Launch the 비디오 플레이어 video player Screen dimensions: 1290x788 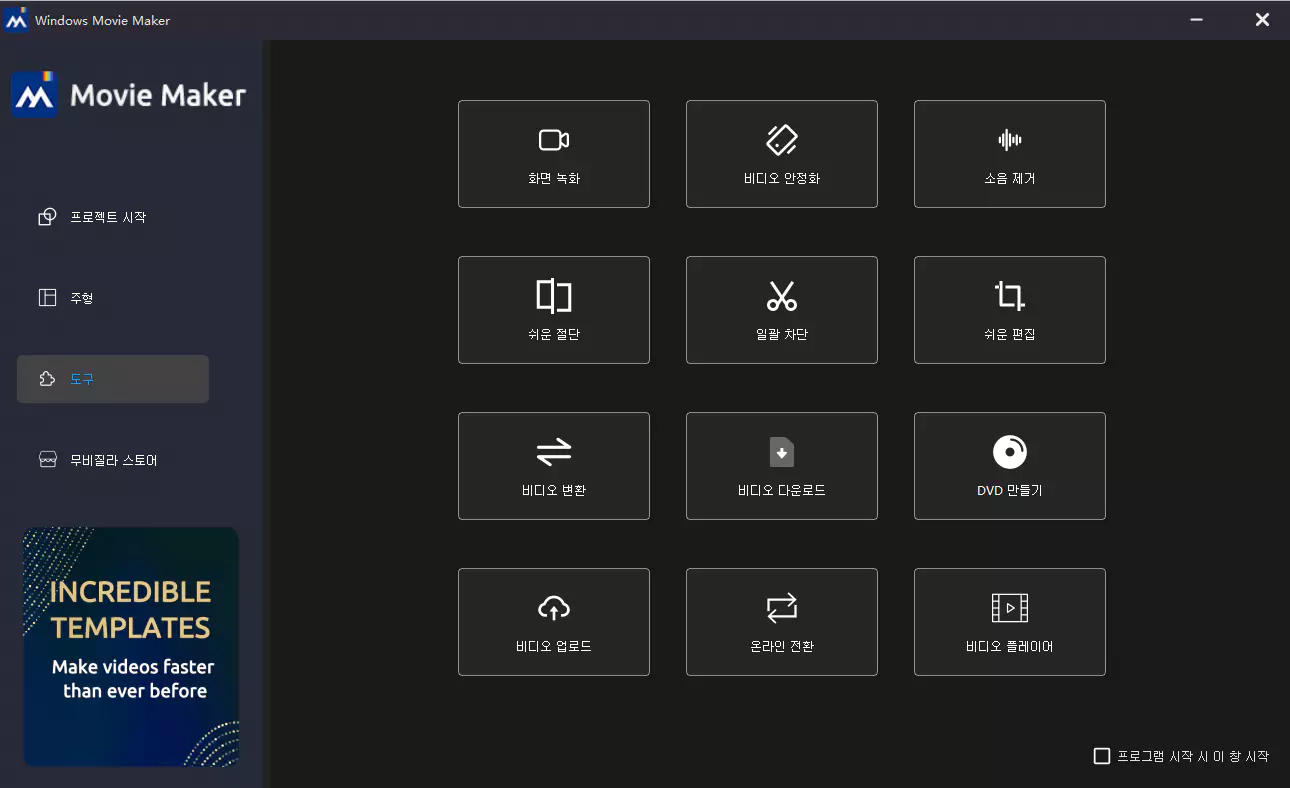coord(1010,622)
